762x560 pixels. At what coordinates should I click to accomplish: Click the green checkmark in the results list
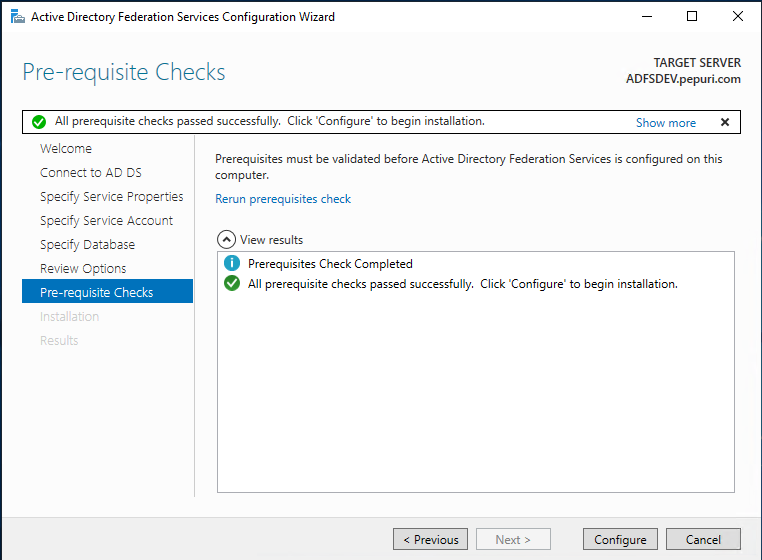coord(232,283)
